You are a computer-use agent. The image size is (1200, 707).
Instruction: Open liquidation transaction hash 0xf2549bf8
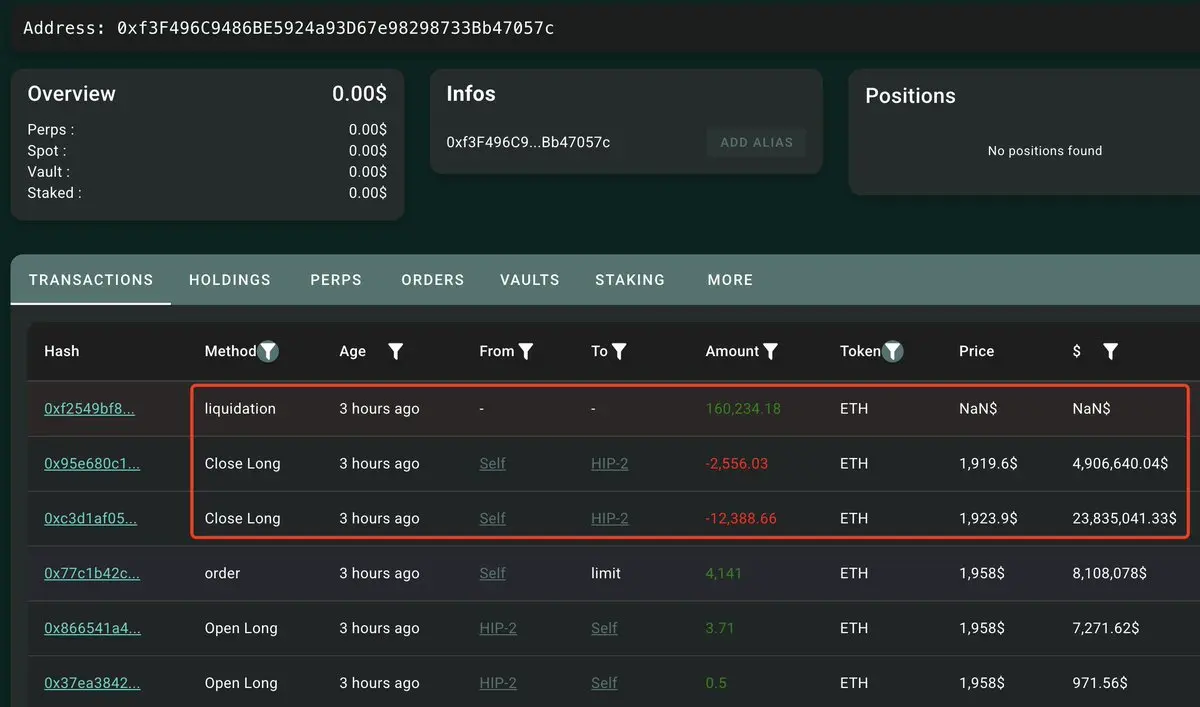click(x=89, y=409)
